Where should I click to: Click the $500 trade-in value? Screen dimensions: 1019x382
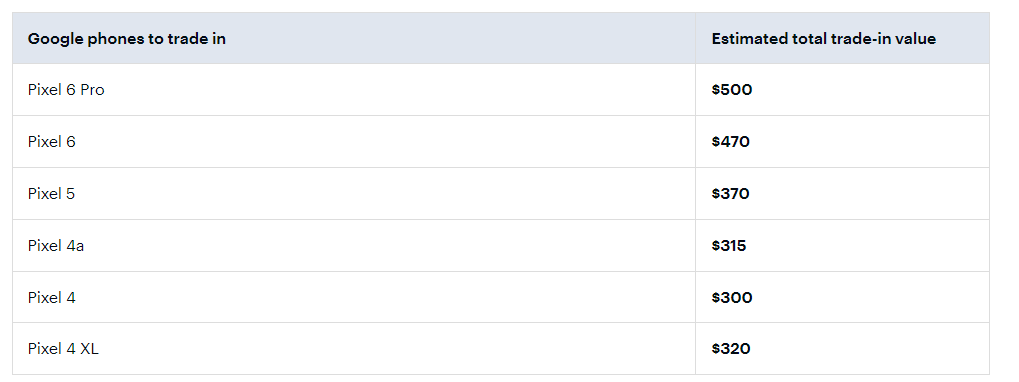(x=732, y=90)
